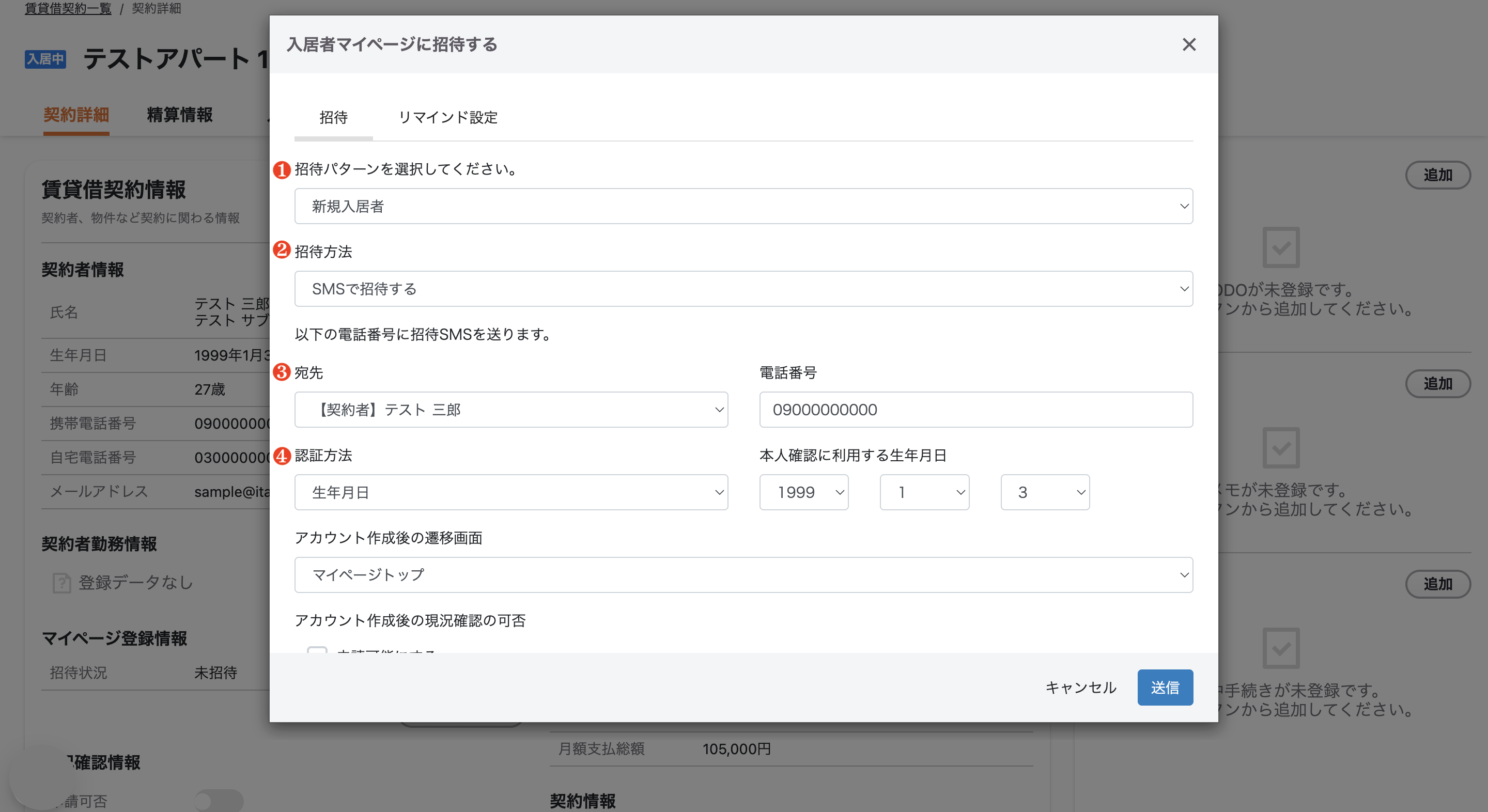Open the アカウント作成後の遷移画面 dropdown
Image resolution: width=1488 pixels, height=812 pixels.
click(743, 574)
